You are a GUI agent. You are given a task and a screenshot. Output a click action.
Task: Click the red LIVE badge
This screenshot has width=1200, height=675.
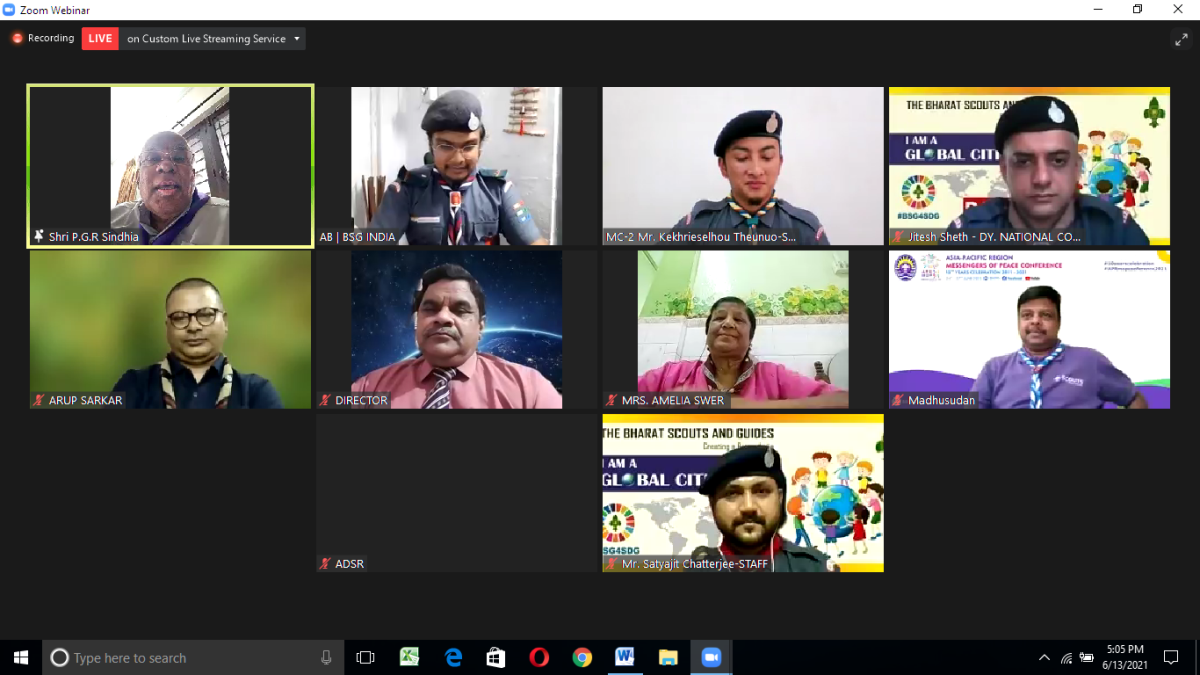[100, 39]
